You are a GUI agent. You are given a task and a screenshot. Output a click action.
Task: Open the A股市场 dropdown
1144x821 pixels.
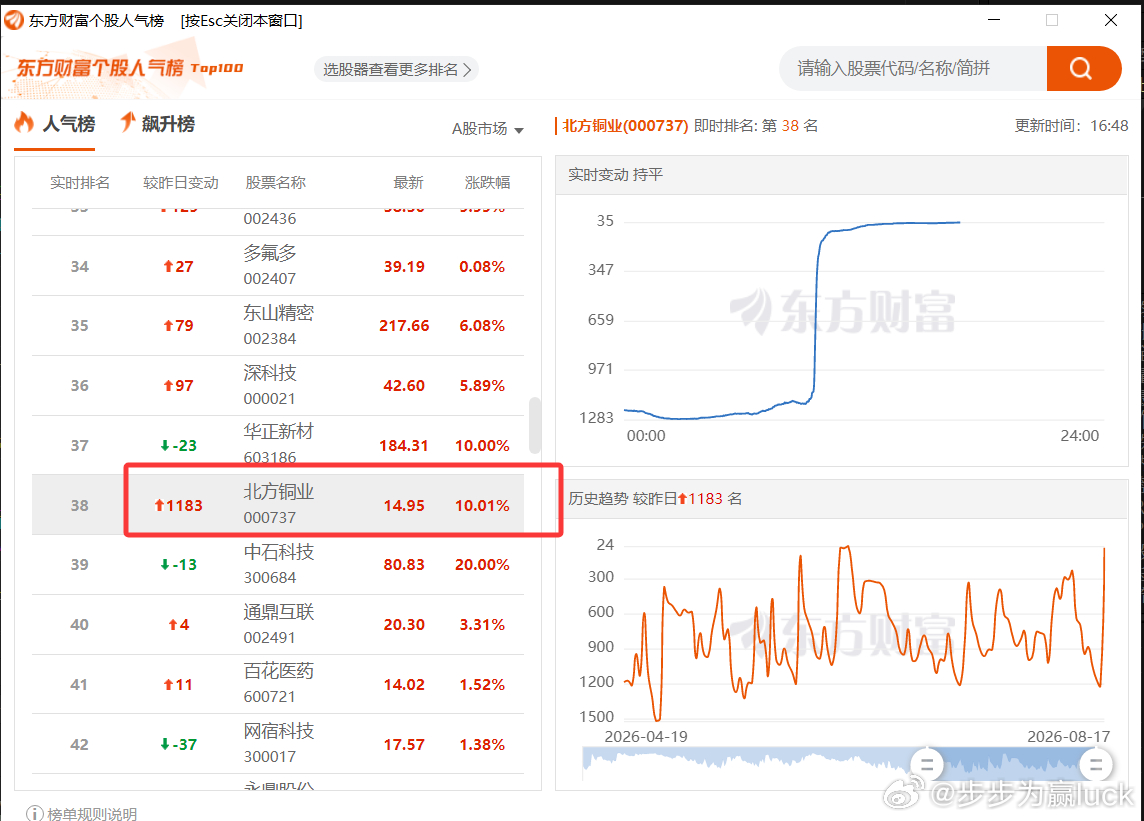(x=487, y=129)
